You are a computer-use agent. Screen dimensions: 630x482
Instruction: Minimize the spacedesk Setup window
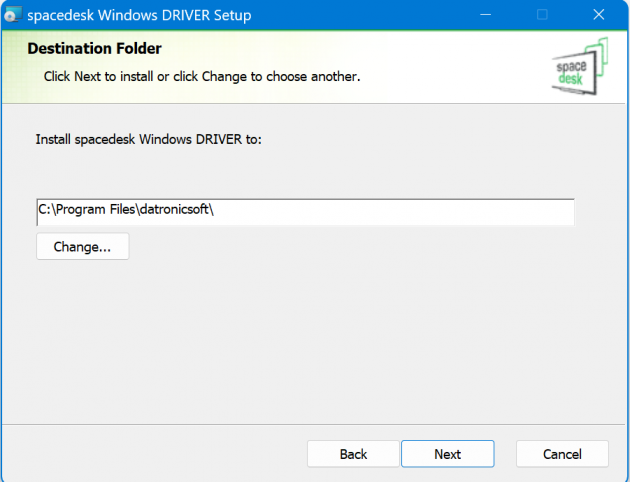pyautogui.click(x=487, y=15)
